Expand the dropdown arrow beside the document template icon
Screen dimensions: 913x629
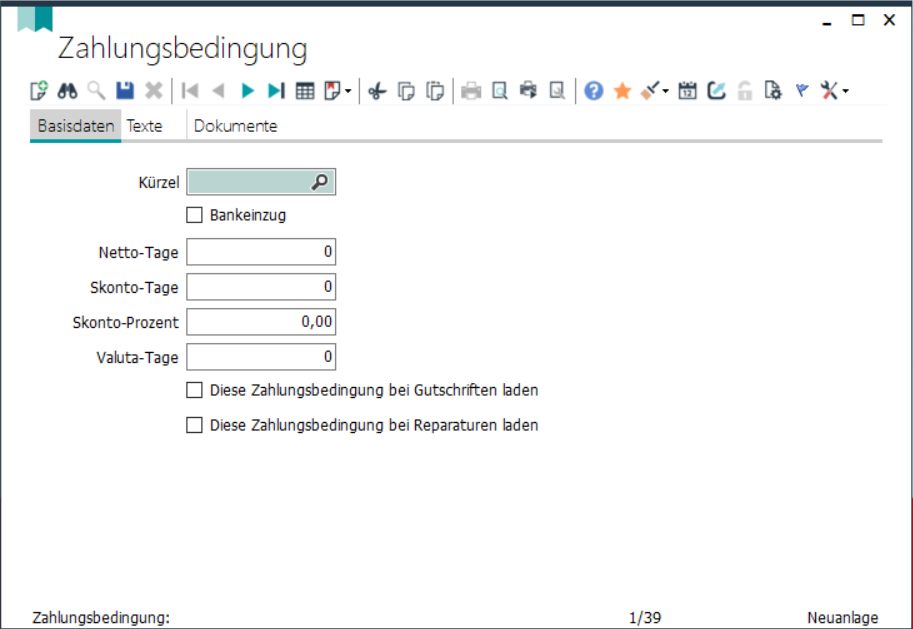pos(348,91)
